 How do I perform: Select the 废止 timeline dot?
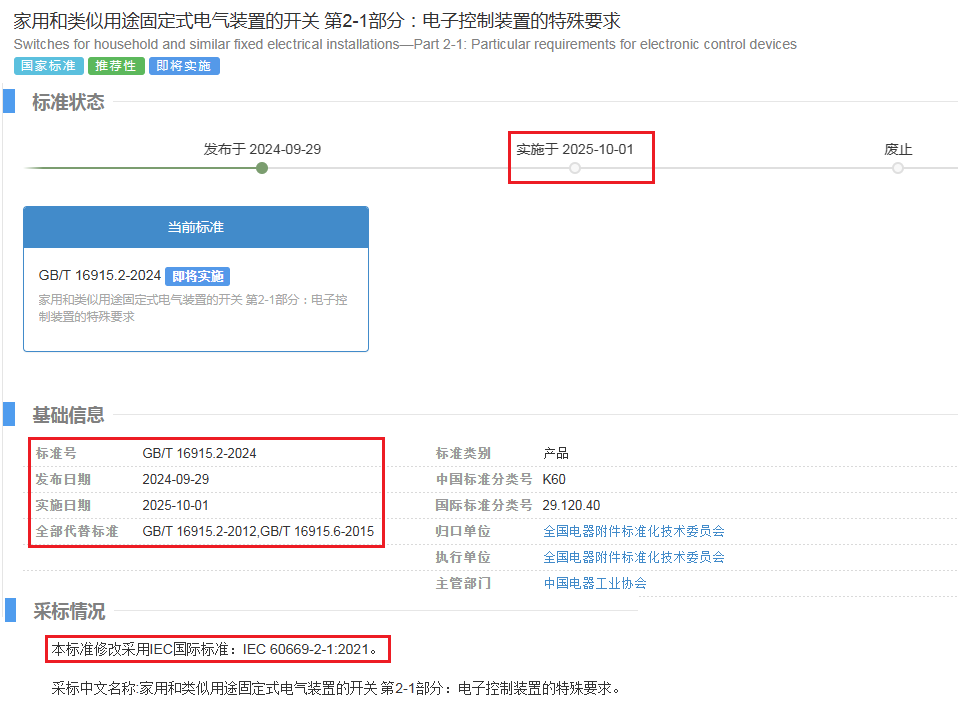pos(898,168)
